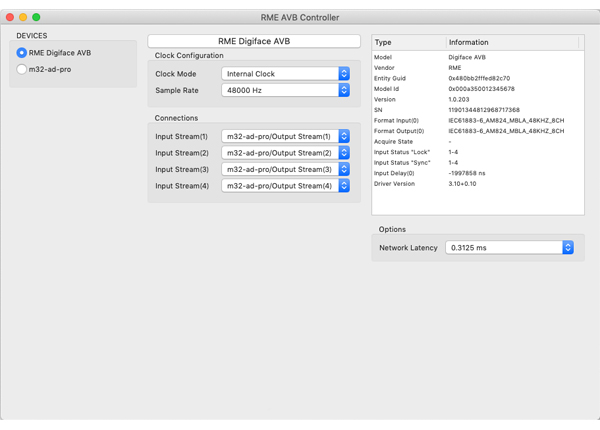
Task: Click the Input Status "Sync" row label
Action: click(402, 163)
